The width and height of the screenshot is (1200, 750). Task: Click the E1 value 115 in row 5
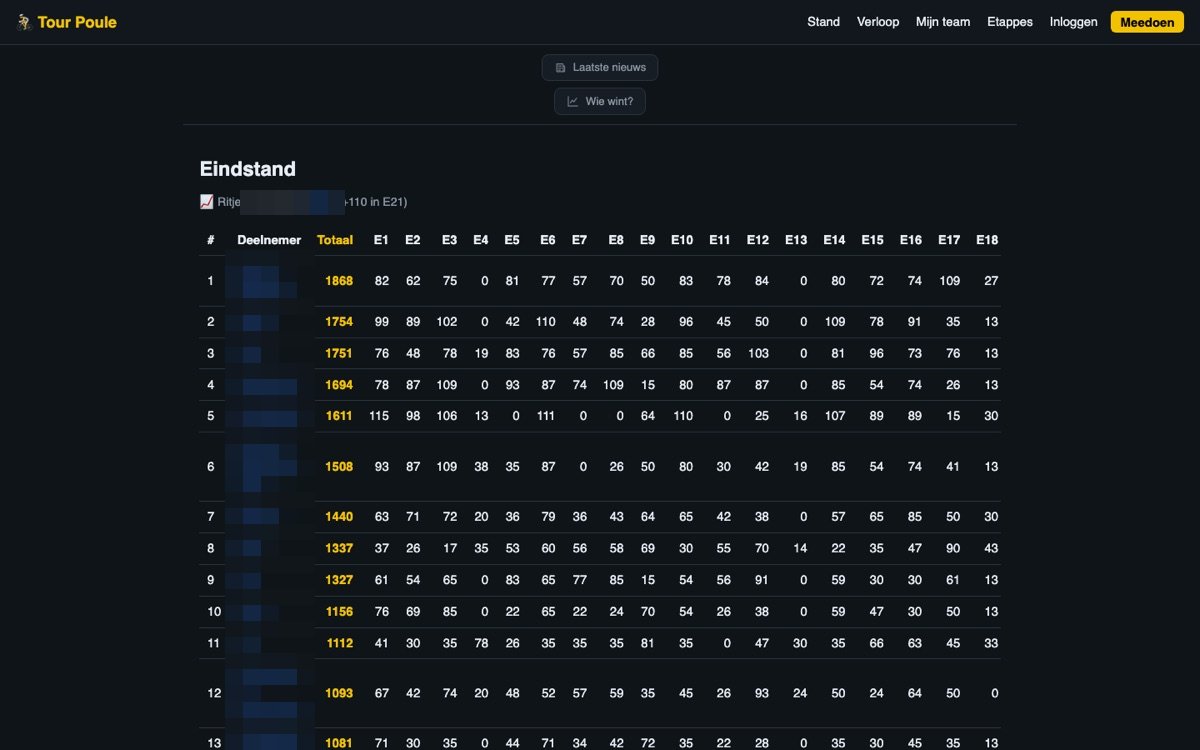tap(378, 416)
